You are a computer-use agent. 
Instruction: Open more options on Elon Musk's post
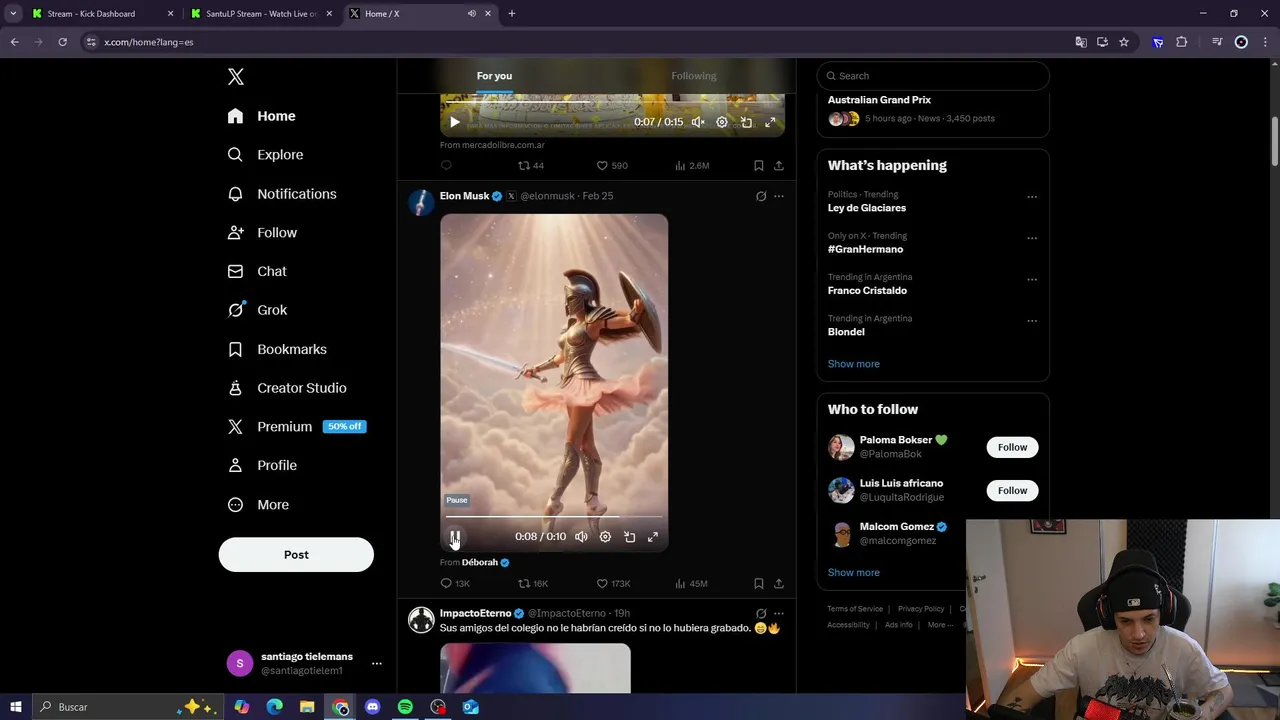[779, 196]
